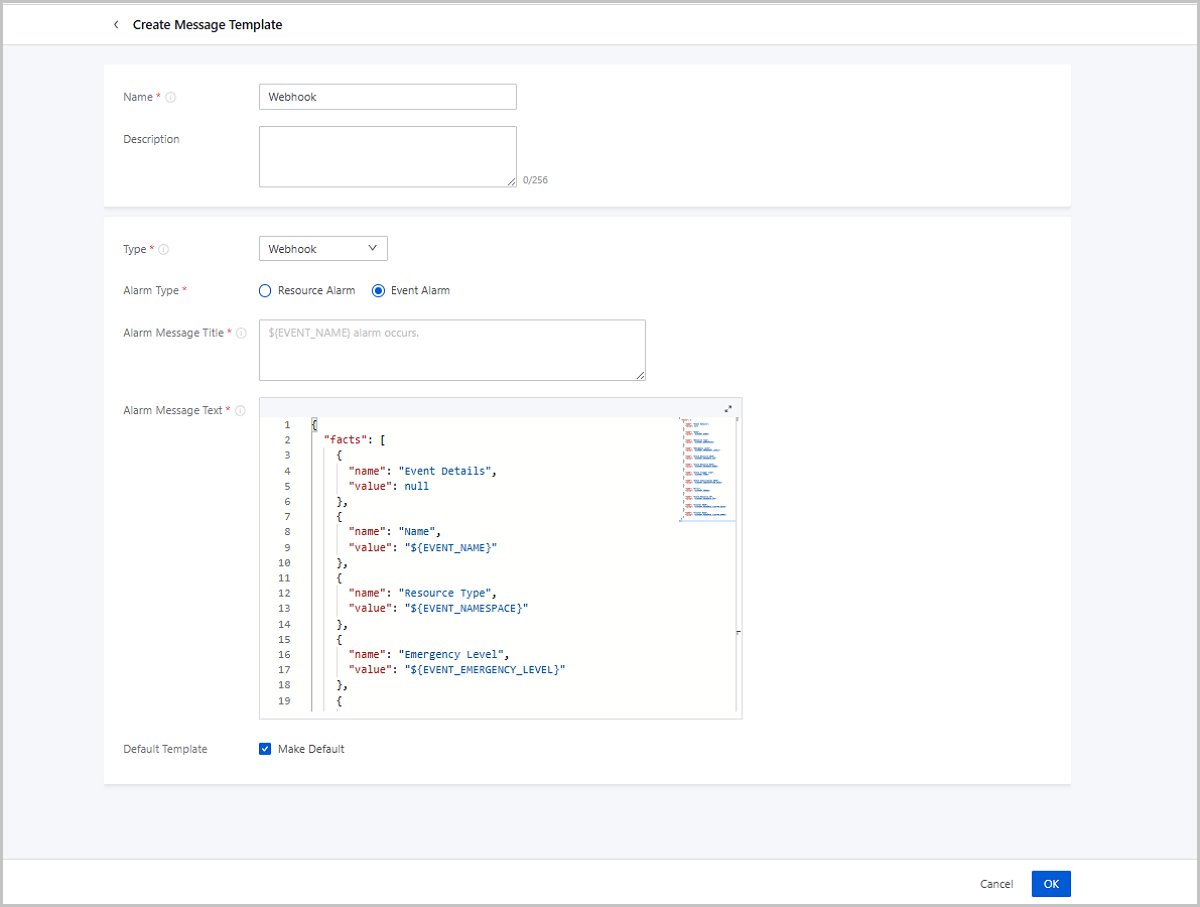
Task: Click "${EVENT_EMERGENCY_LEVEL}" value on line 17
Action: point(484,669)
